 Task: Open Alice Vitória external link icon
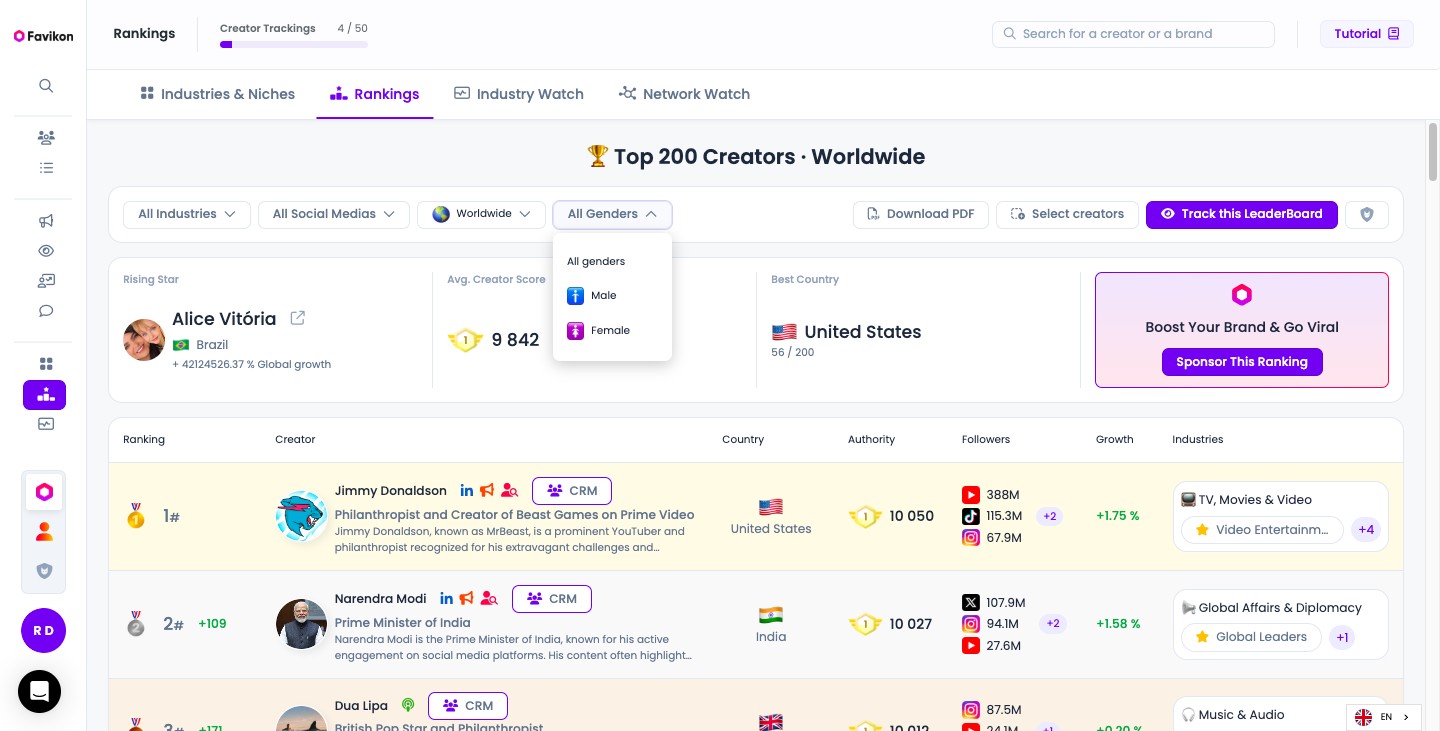tap(297, 318)
